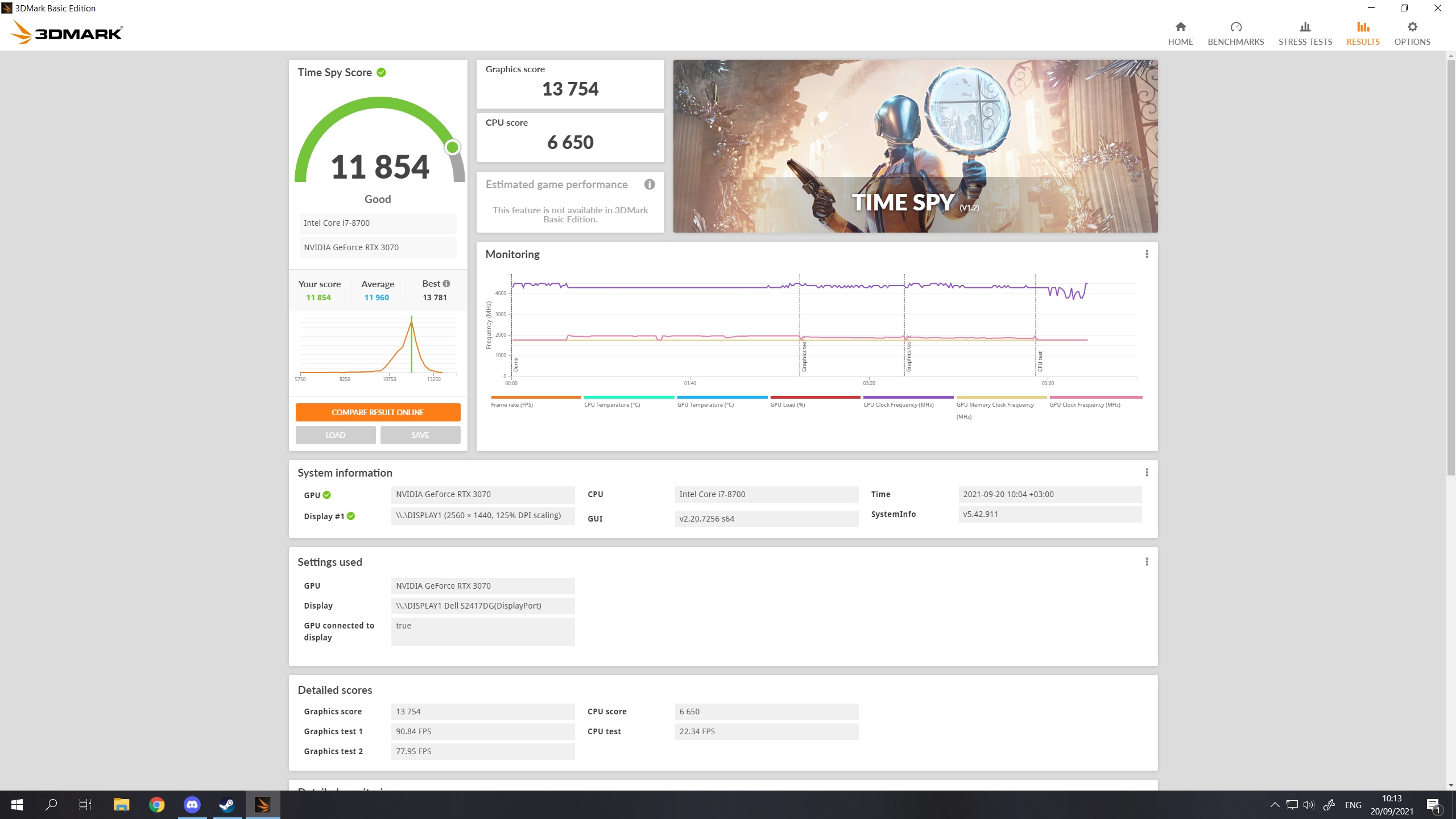This screenshot has width=1456, height=819.
Task: Toggle Frame rate (FPS) legend series
Action: tap(536, 402)
